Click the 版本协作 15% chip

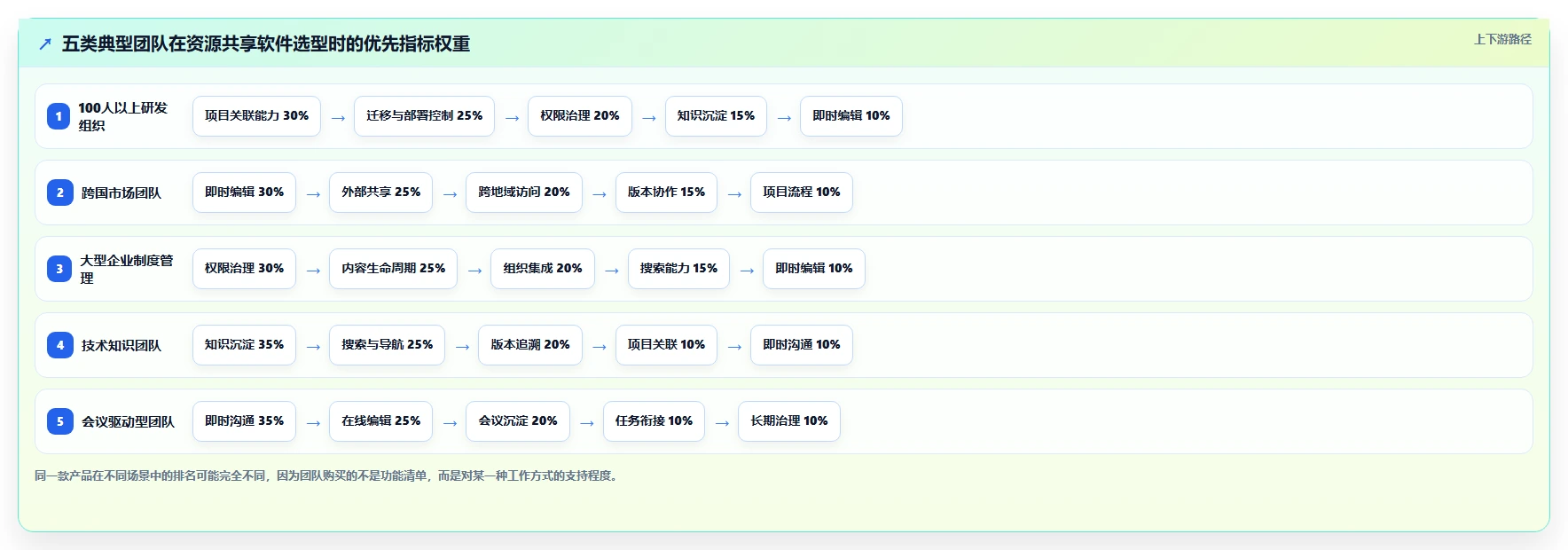(666, 192)
